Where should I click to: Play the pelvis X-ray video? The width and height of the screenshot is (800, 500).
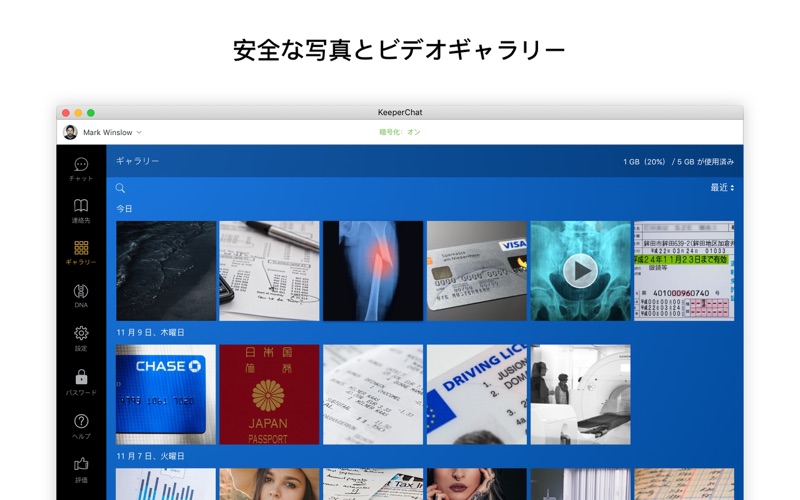point(581,271)
